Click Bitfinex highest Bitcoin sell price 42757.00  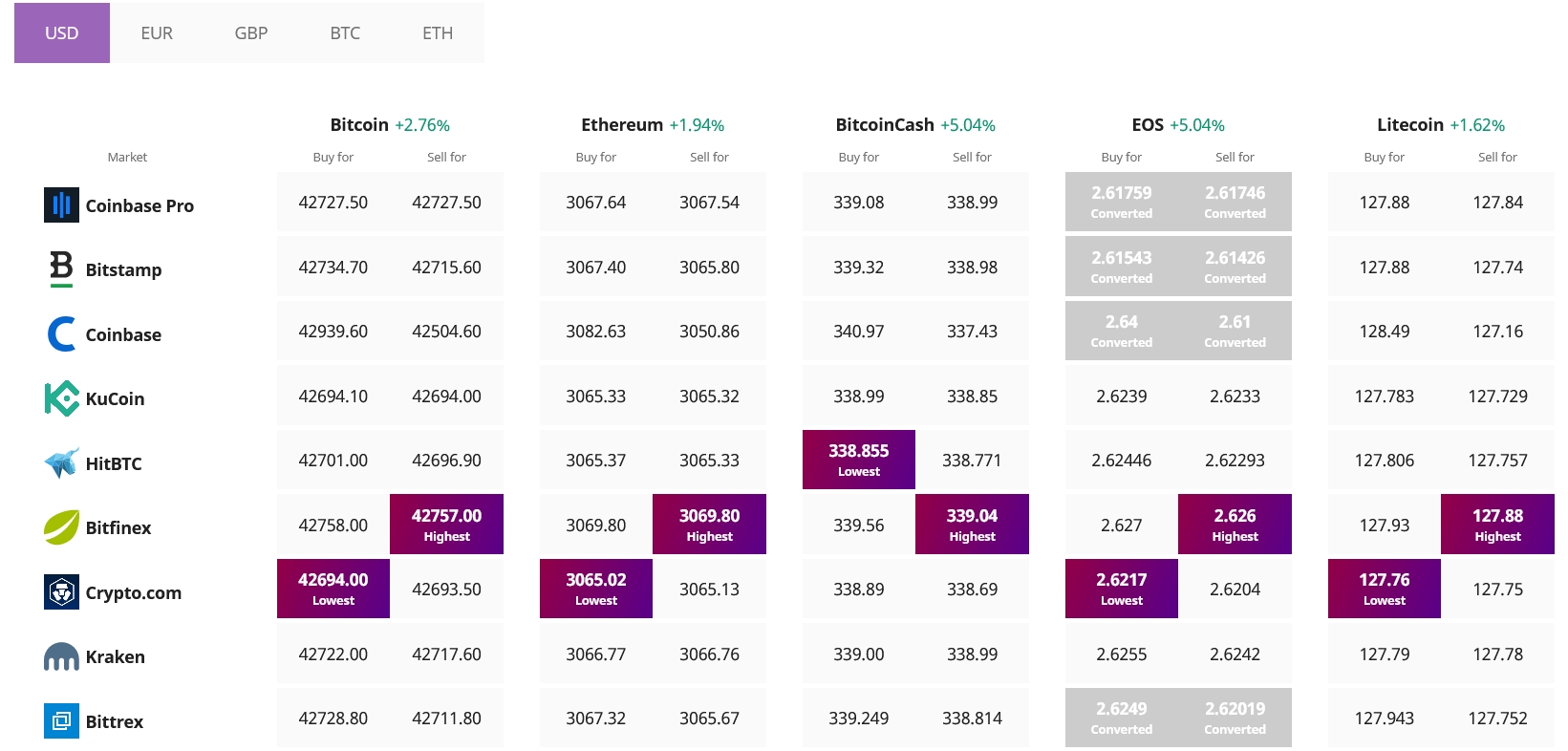[x=446, y=524]
